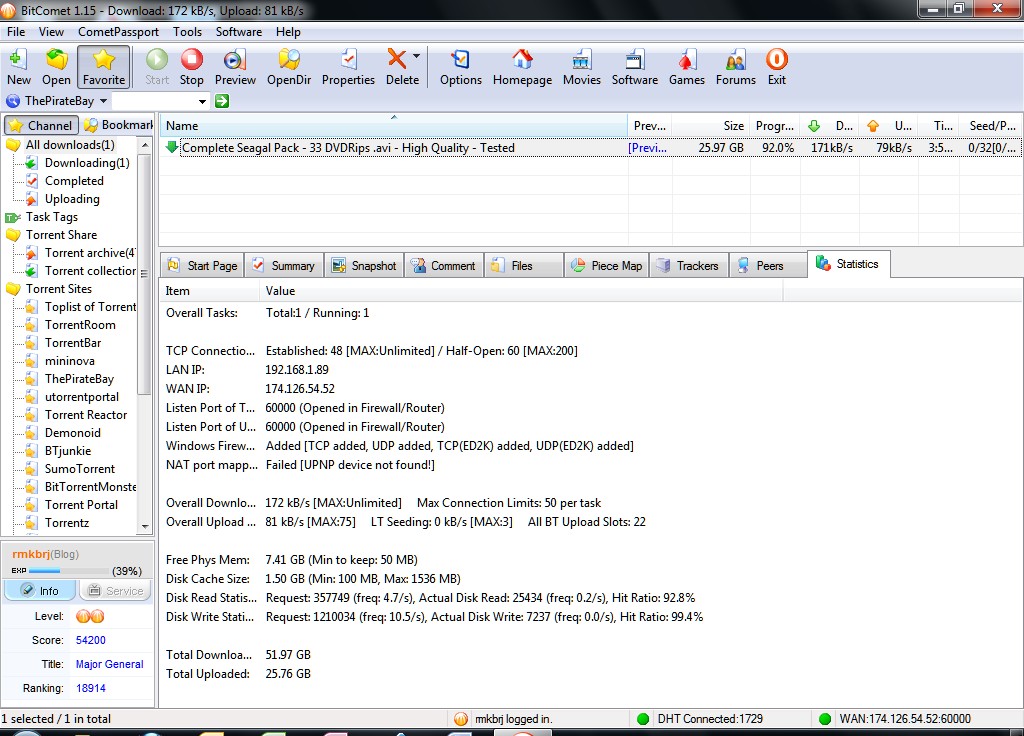Sort the task list by Name column
This screenshot has height=736, width=1024.
pyautogui.click(x=393, y=125)
